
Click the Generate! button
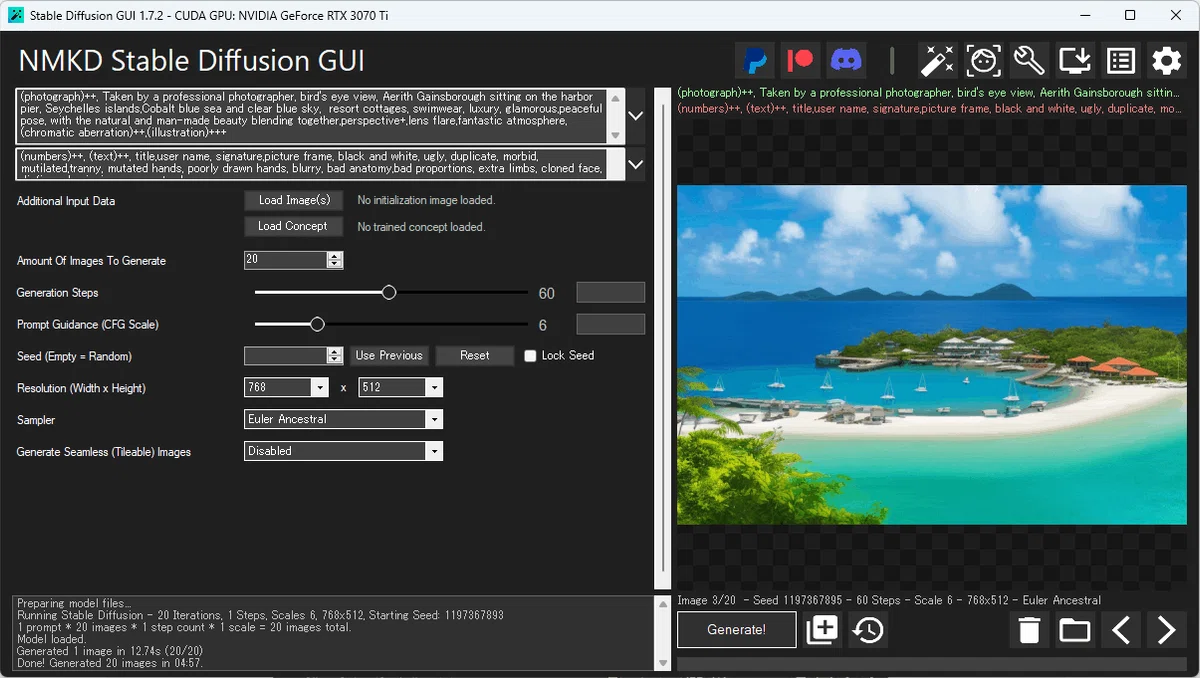click(737, 630)
